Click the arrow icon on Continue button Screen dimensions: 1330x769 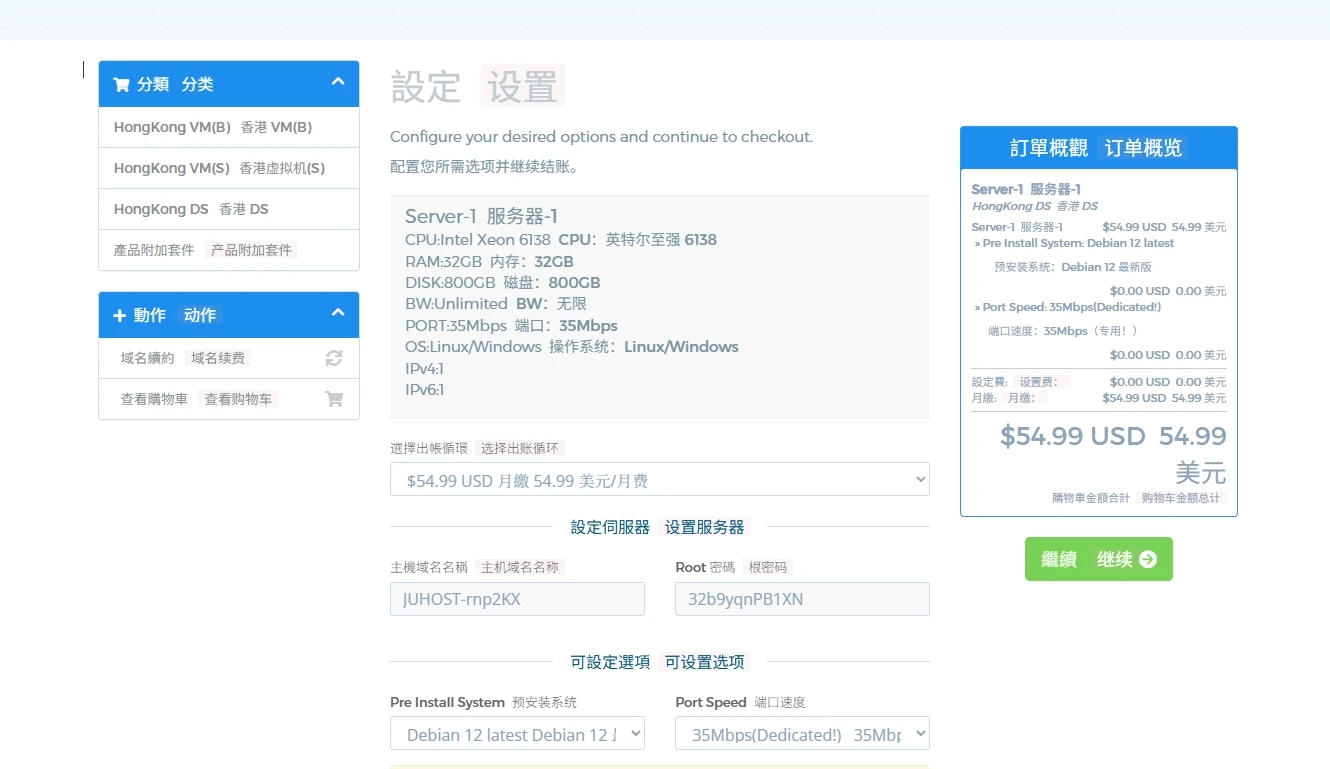click(1148, 560)
